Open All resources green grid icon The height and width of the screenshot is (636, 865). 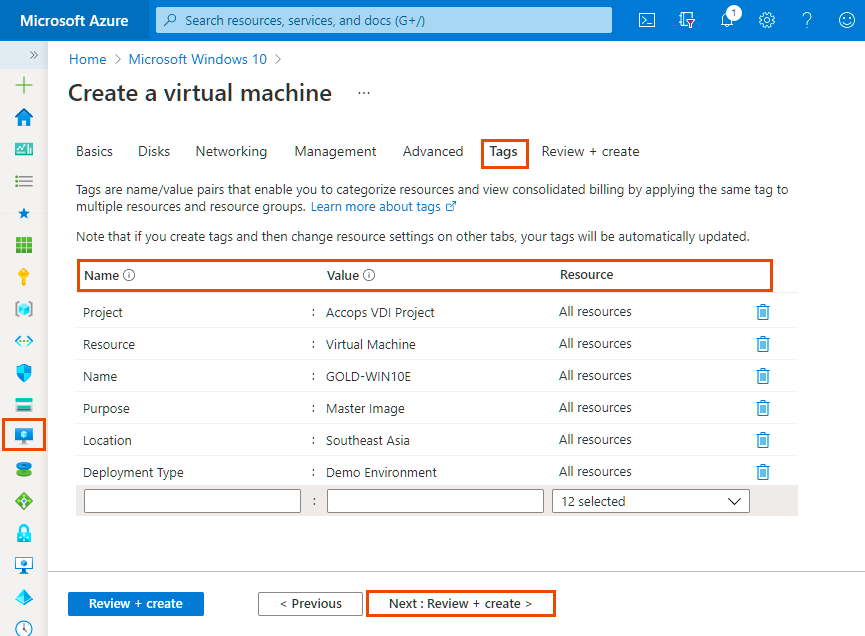pyautogui.click(x=24, y=245)
